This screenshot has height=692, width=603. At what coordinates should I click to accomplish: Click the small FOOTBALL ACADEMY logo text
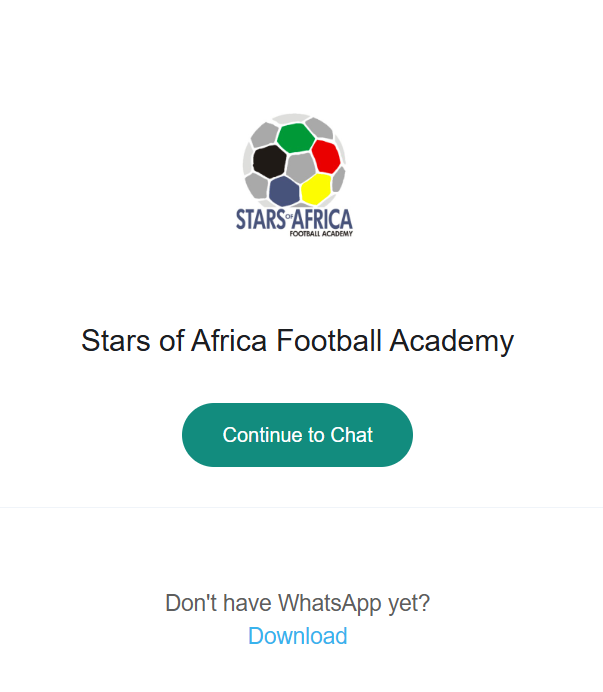pyautogui.click(x=321, y=234)
